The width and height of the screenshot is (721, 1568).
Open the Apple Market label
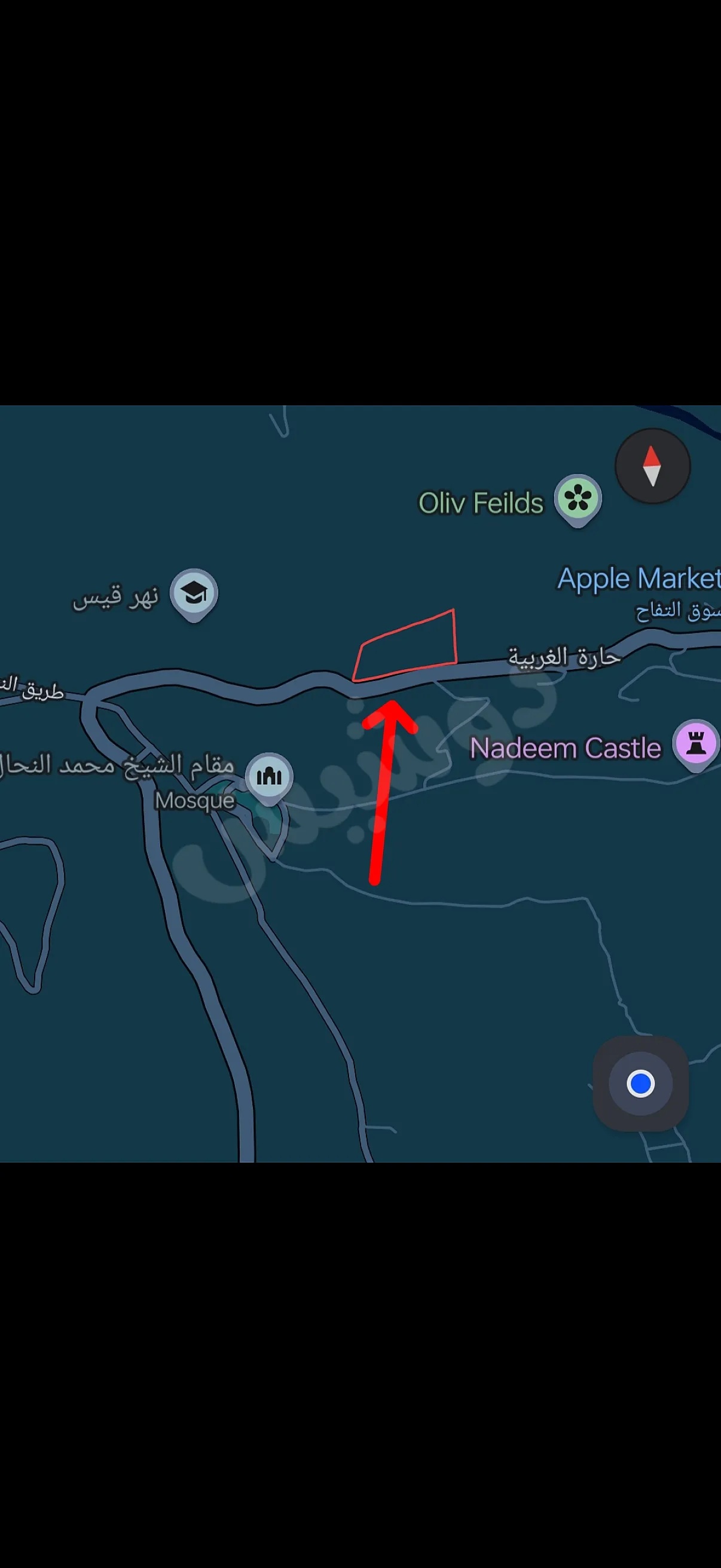[639, 579]
